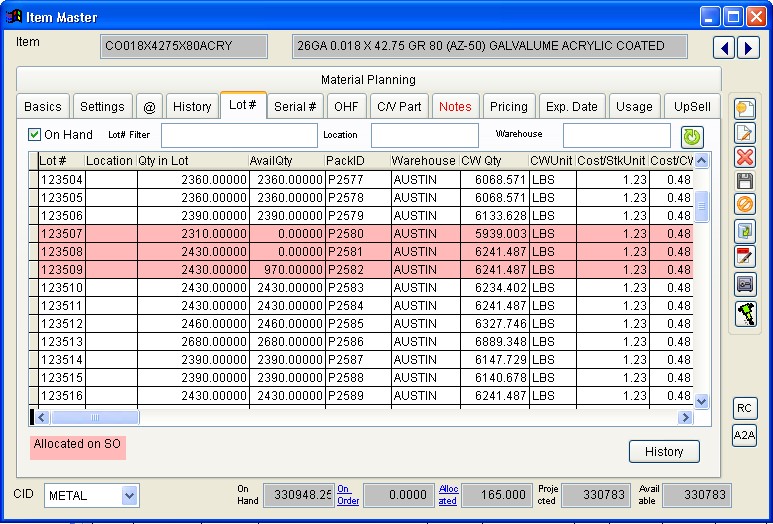The image size is (773, 524).
Task: Go to next item with right arrow
Action: pos(747,47)
